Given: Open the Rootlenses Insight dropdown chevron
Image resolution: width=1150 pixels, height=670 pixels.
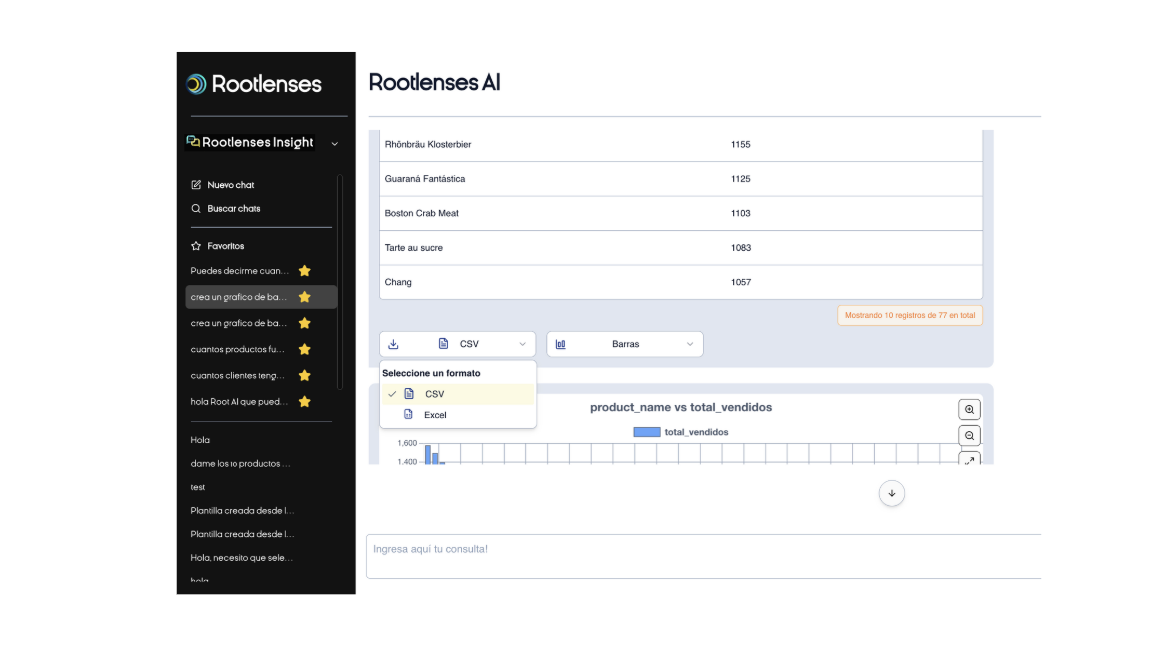Looking at the screenshot, I should tap(336, 143).
